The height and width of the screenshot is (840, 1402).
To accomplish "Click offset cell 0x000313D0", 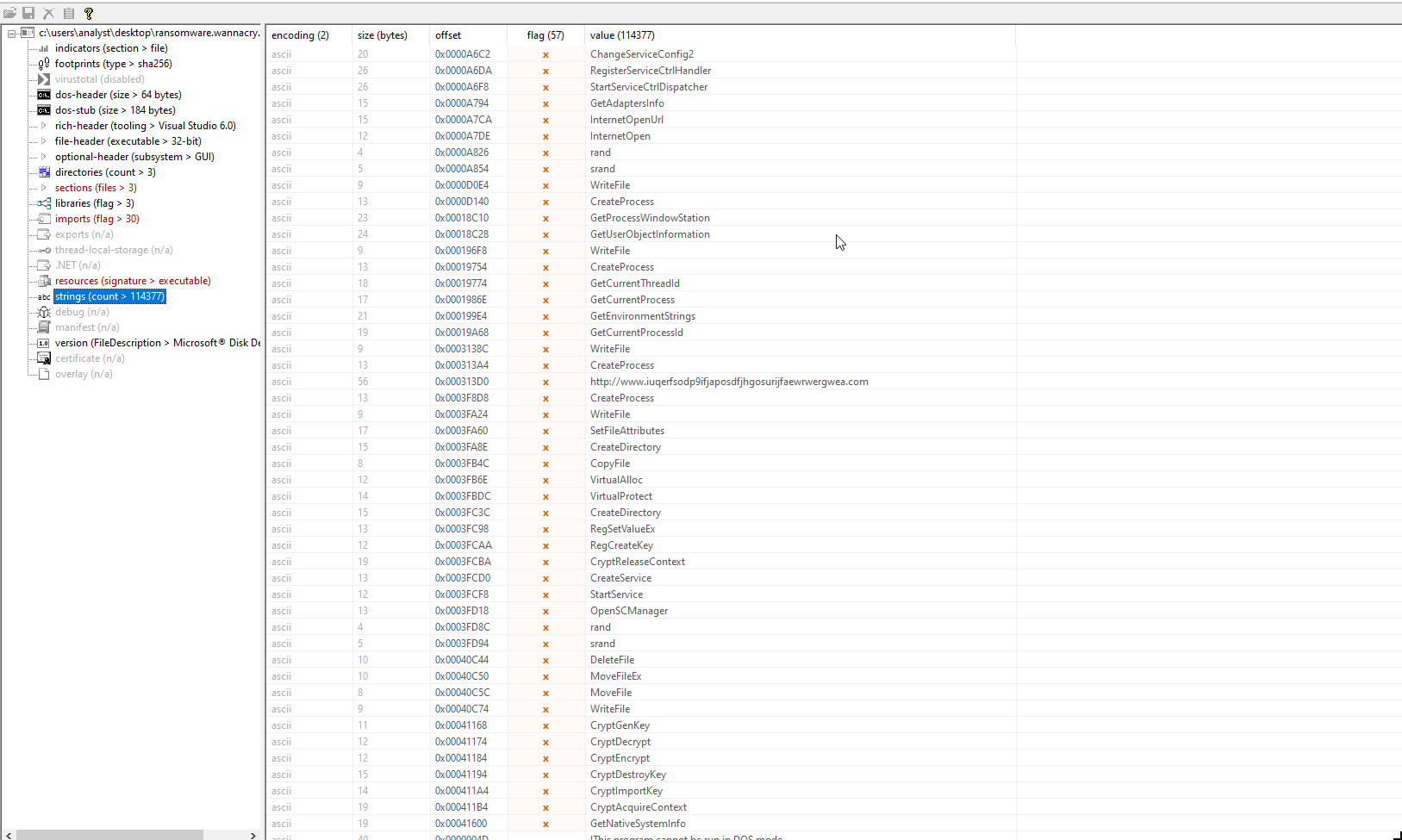I will point(462,382).
